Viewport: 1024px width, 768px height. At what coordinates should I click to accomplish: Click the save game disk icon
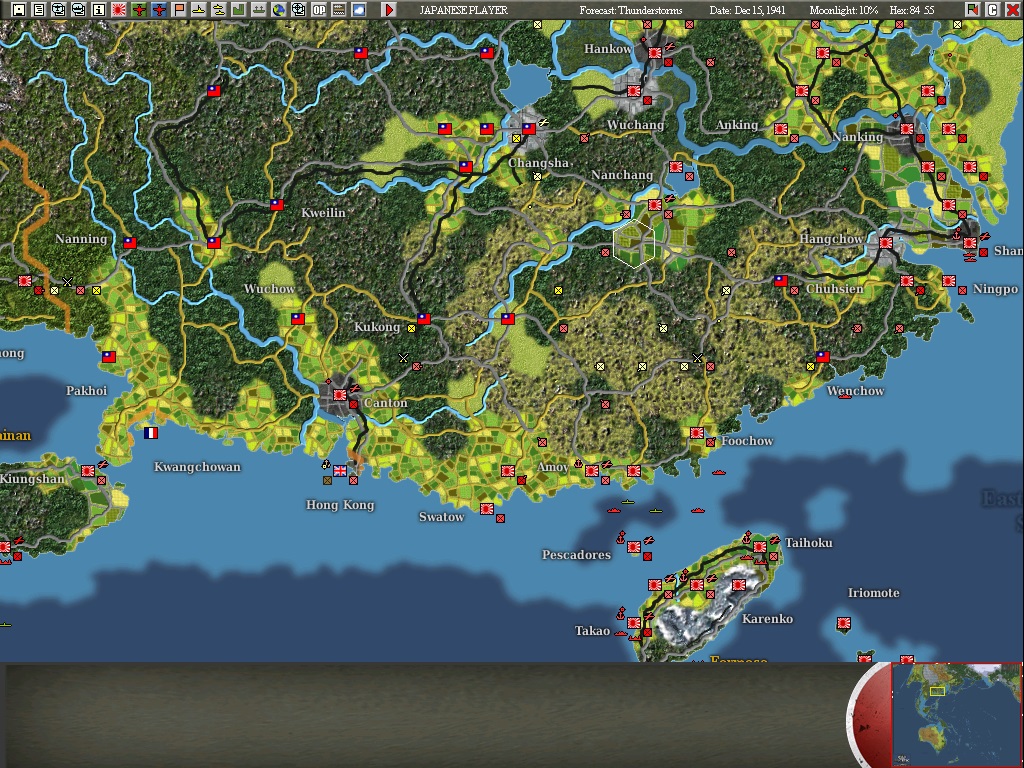point(19,10)
